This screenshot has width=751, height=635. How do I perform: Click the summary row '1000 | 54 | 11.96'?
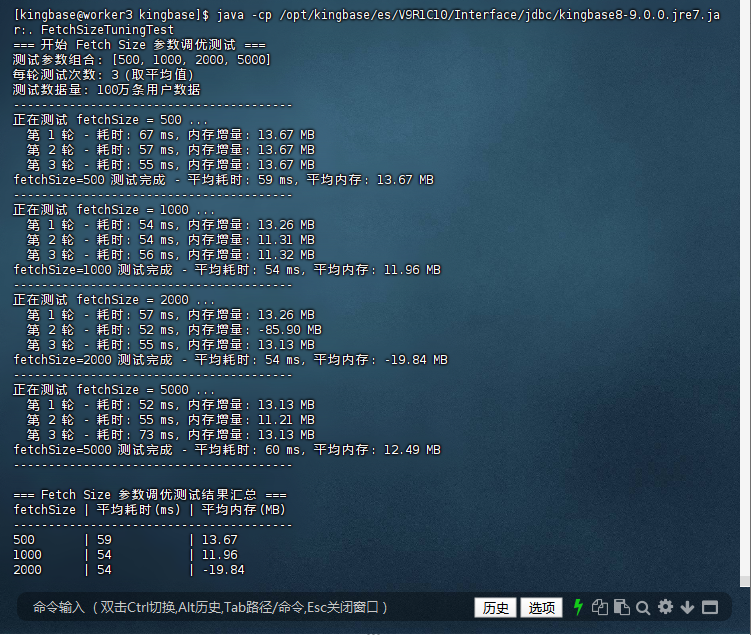point(125,555)
